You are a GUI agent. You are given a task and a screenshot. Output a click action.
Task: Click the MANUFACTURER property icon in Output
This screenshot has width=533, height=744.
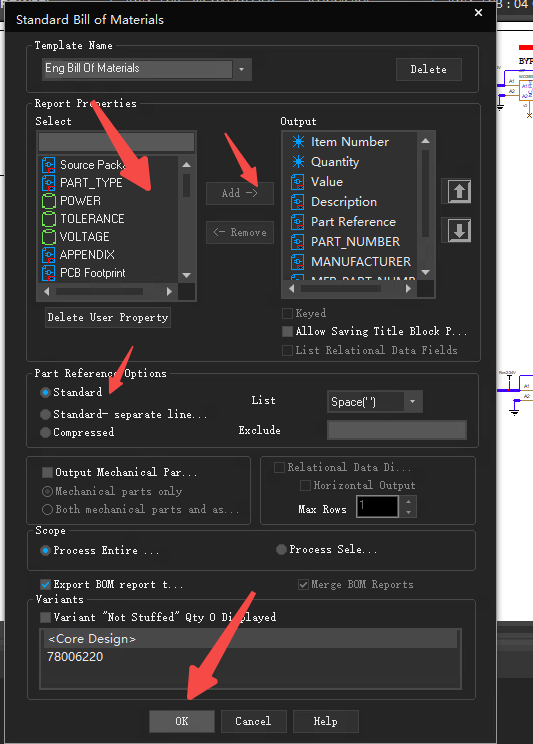(298, 261)
